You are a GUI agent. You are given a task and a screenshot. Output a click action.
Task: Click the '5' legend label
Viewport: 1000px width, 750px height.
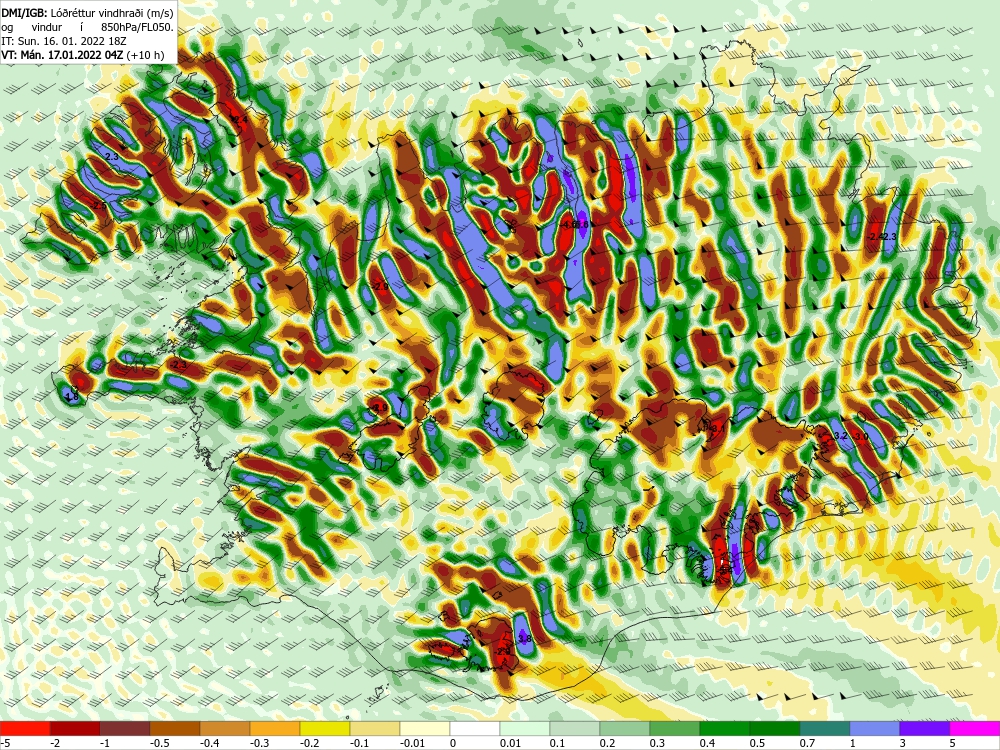[953, 743]
